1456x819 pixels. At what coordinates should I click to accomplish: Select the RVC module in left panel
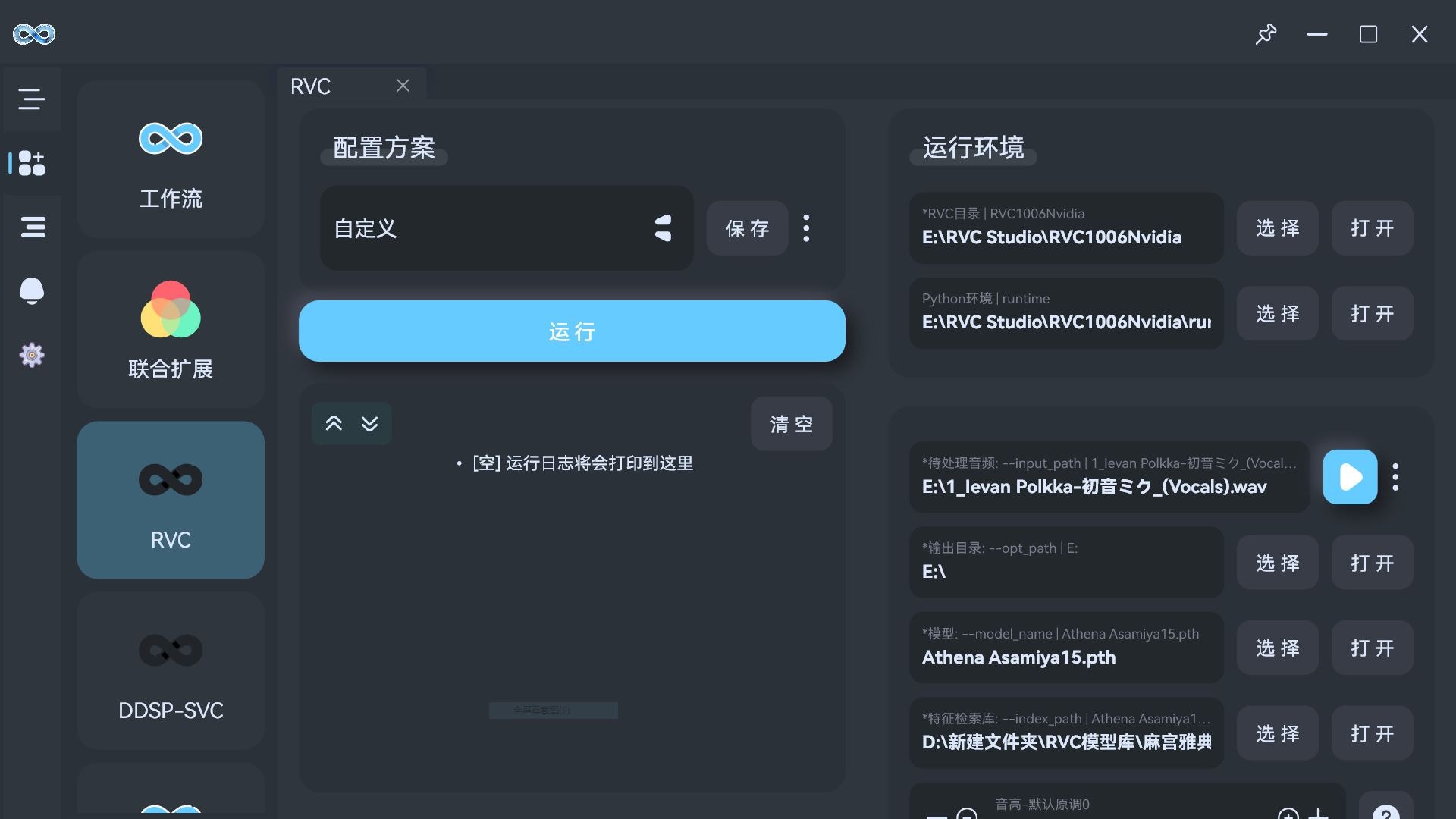click(171, 500)
